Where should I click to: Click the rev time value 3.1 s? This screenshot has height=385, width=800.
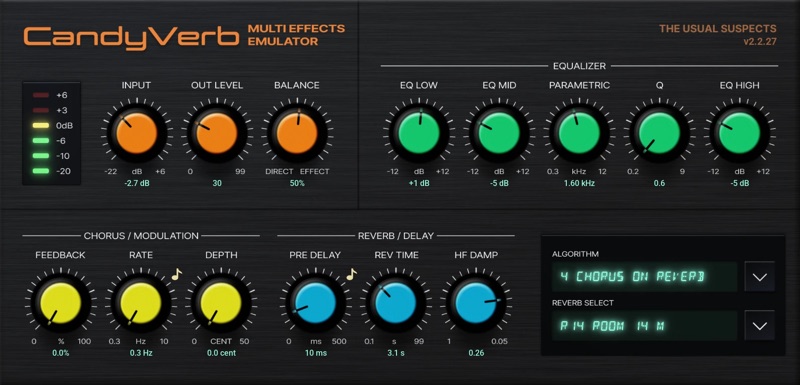pos(395,352)
